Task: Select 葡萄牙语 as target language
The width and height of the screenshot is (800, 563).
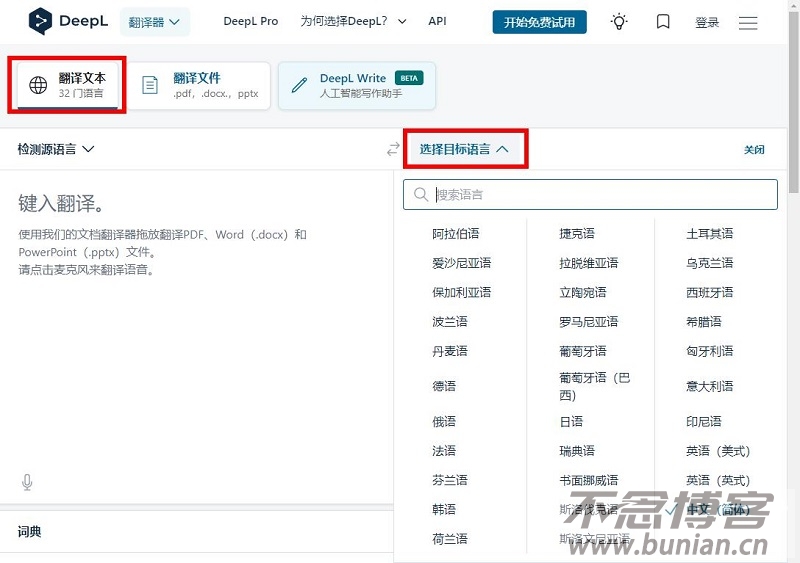Action: pyautogui.click(x=583, y=351)
